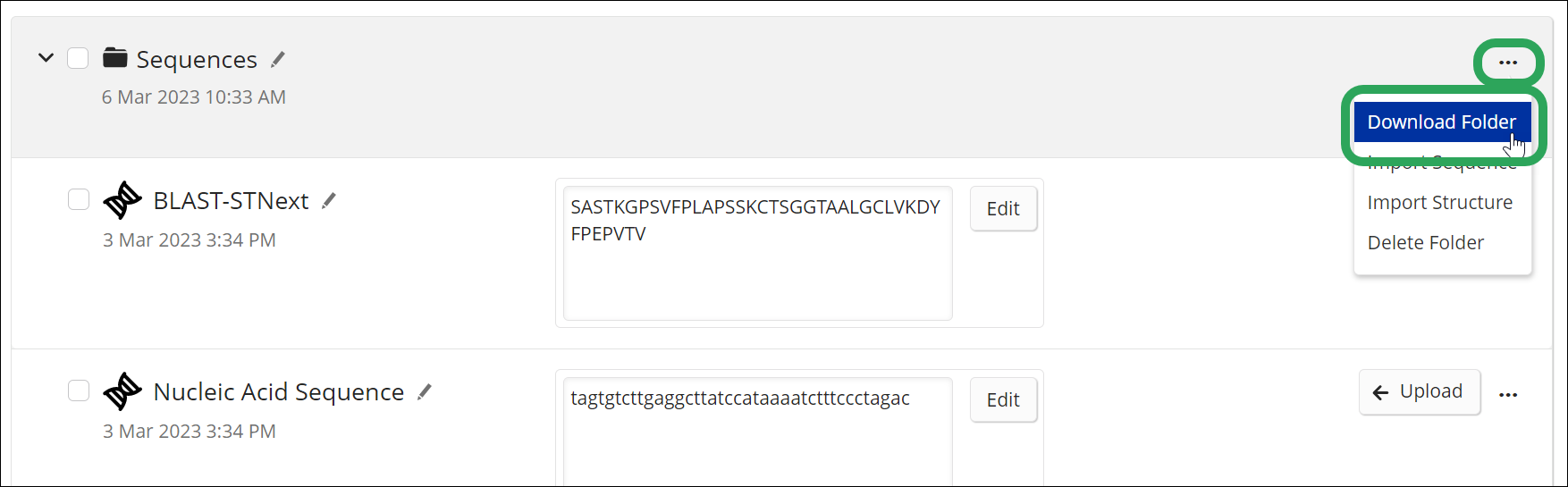The height and width of the screenshot is (487, 1568).
Task: Click Edit for the Nucleic Acid Sequence
Action: click(x=1003, y=400)
